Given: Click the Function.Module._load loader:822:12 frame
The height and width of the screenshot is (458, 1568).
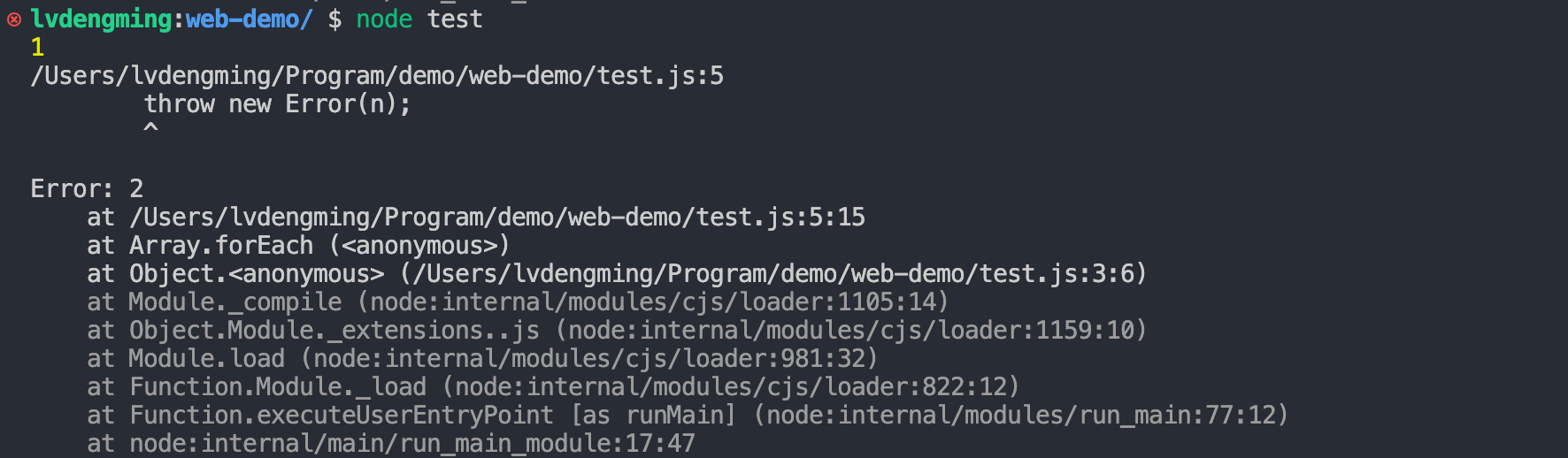Looking at the screenshot, I should click(573, 387).
